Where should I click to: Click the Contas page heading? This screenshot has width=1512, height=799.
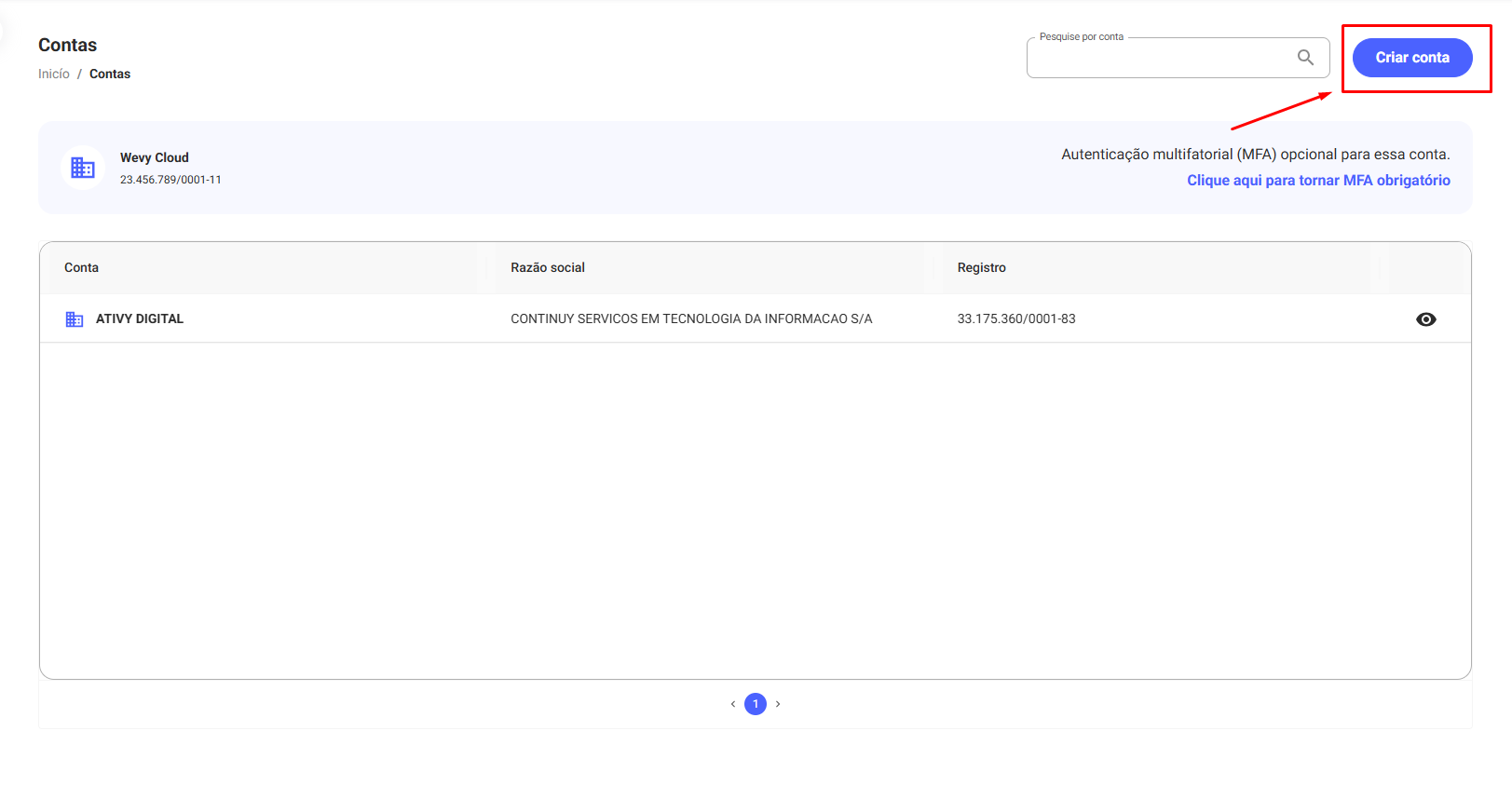click(67, 45)
